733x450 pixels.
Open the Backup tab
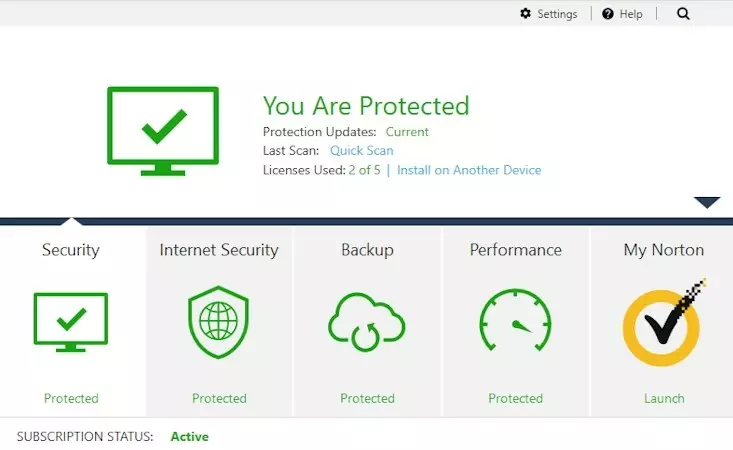(367, 250)
